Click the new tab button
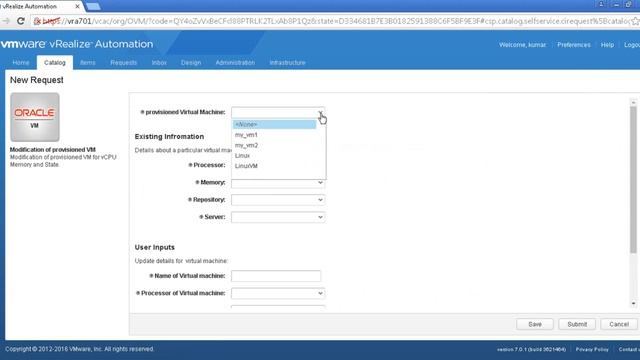The image size is (640, 360). [93, 6]
